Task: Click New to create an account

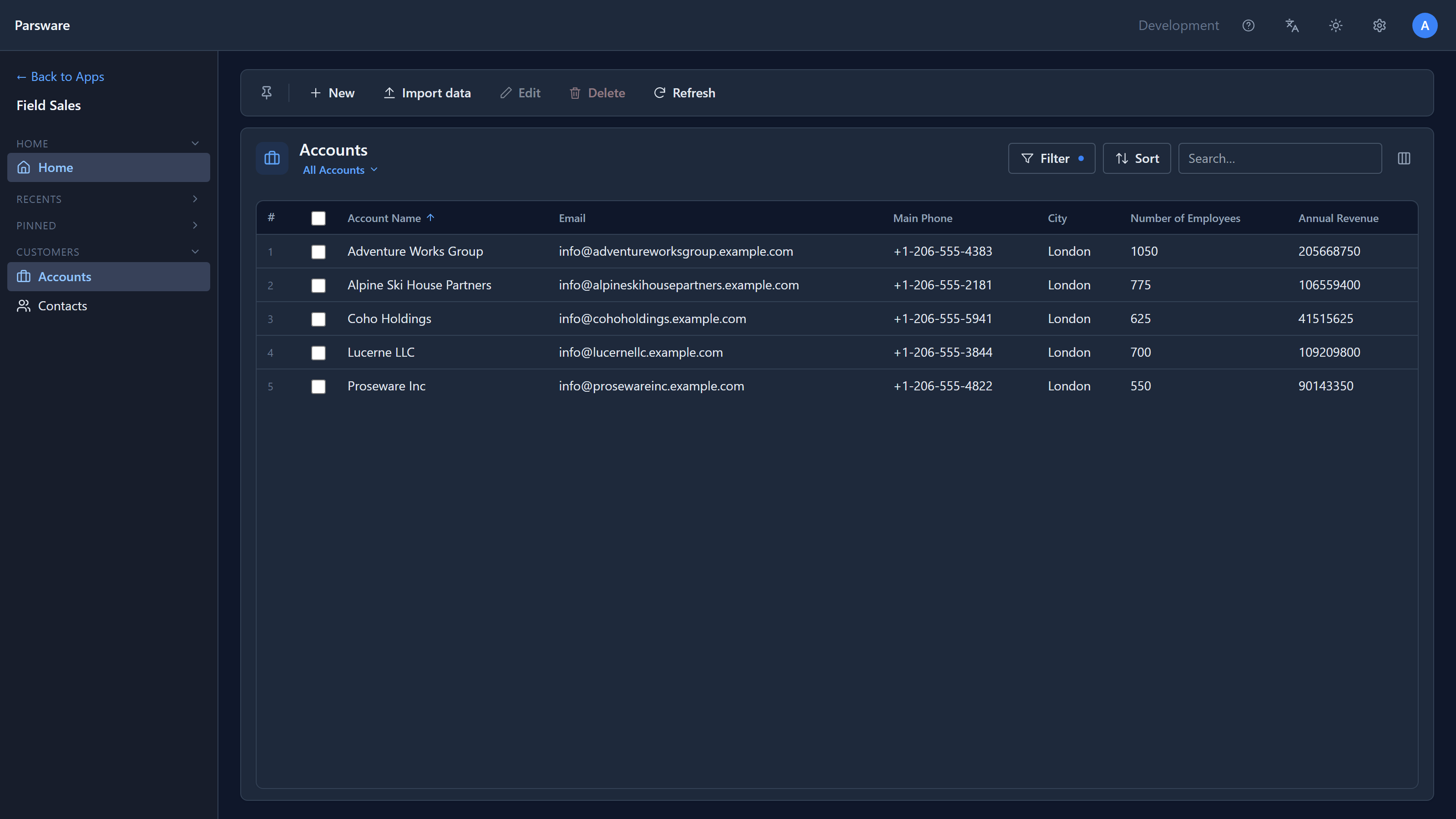Action: 332,93
